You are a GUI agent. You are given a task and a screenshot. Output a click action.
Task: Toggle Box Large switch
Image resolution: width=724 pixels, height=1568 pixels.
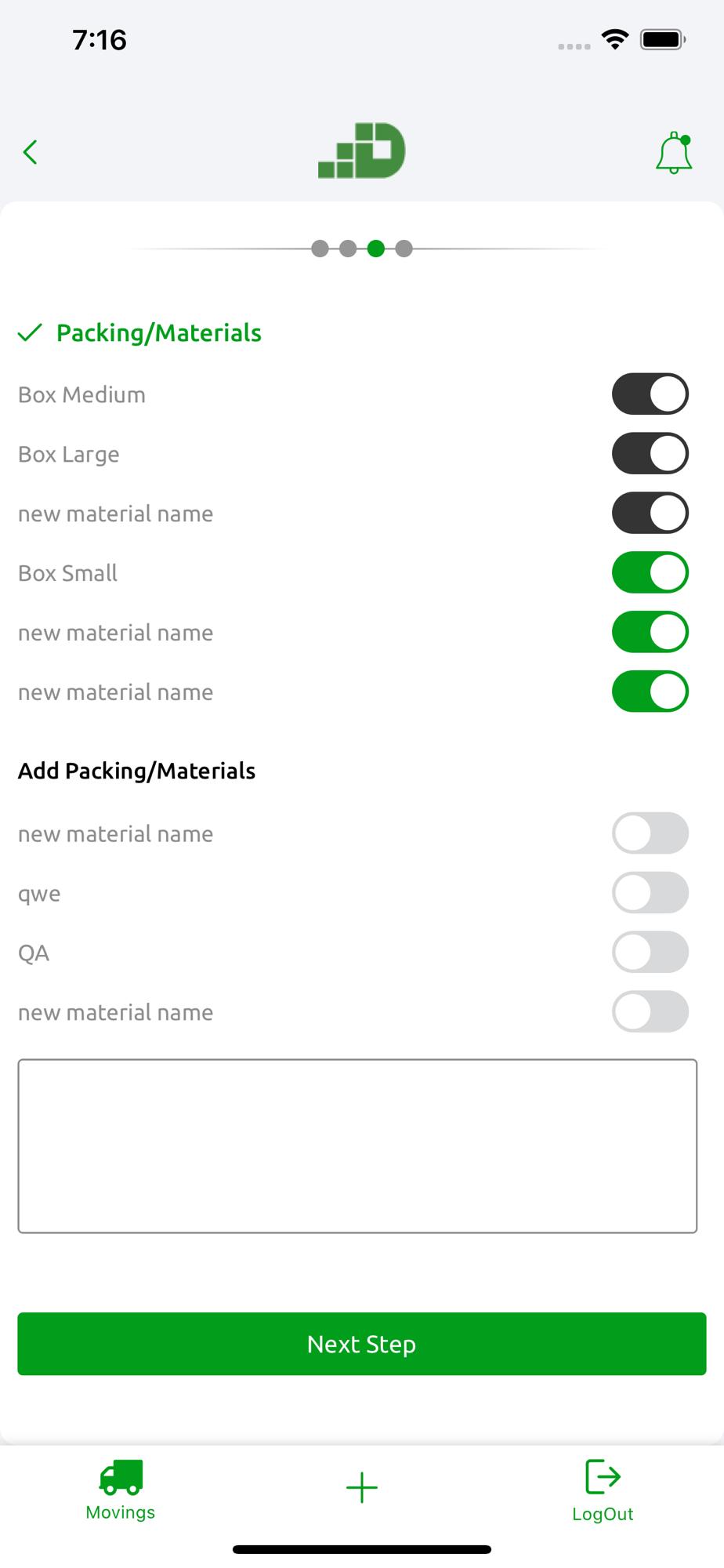pyautogui.click(x=650, y=453)
